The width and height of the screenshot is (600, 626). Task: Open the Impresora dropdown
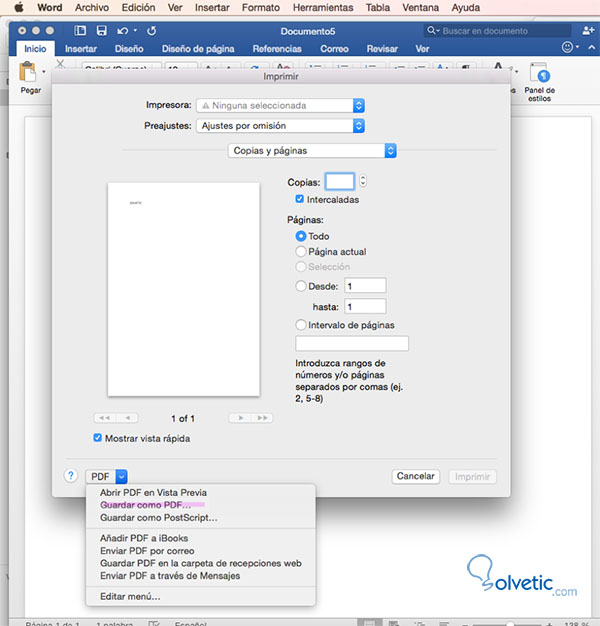281,105
